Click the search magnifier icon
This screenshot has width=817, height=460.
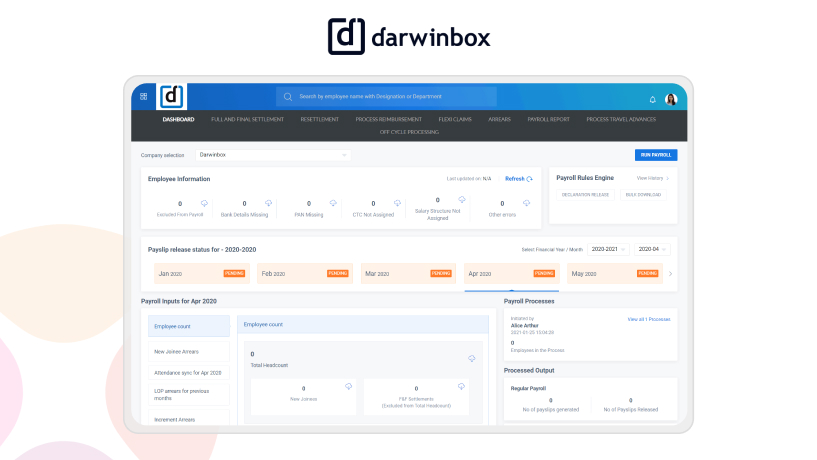point(288,97)
